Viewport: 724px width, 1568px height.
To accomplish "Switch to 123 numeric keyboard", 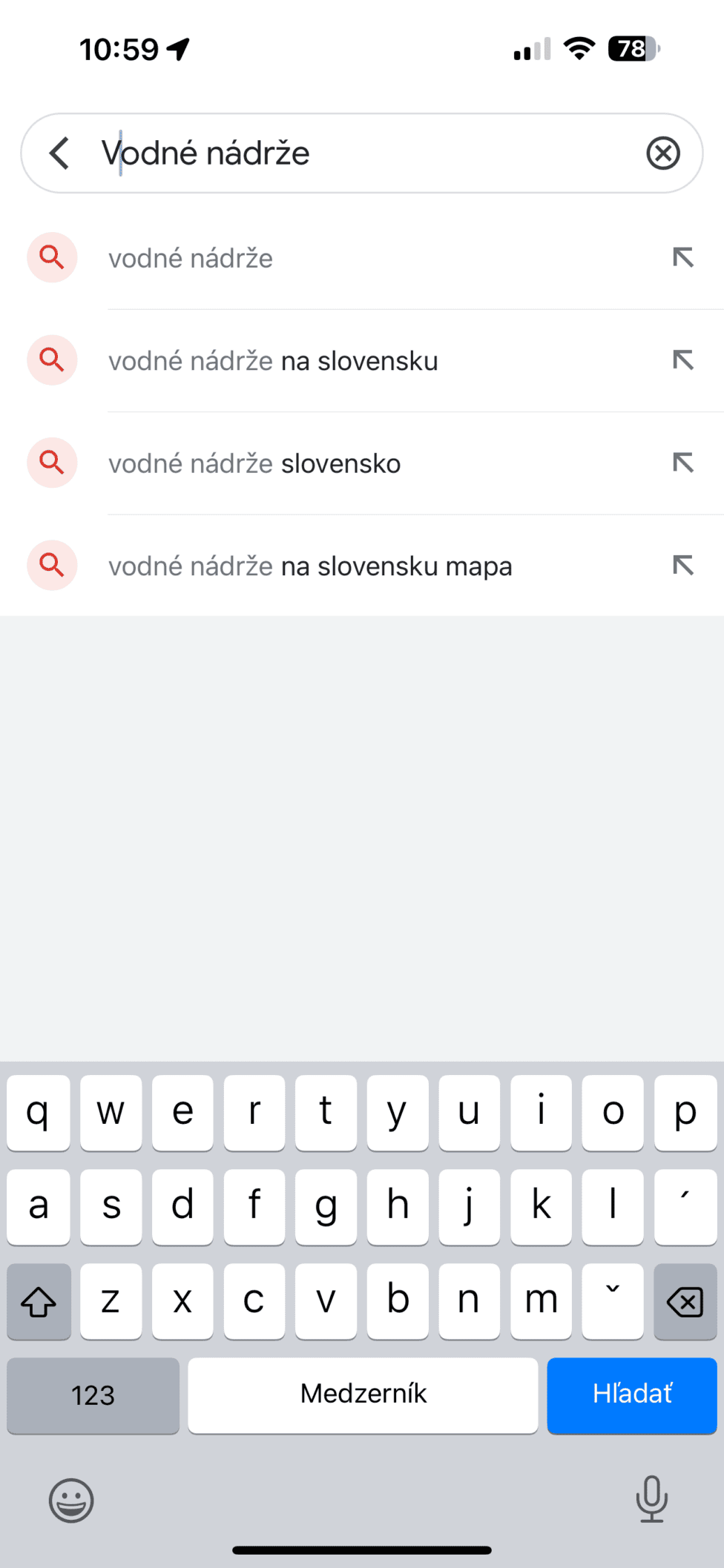I will point(93,1395).
